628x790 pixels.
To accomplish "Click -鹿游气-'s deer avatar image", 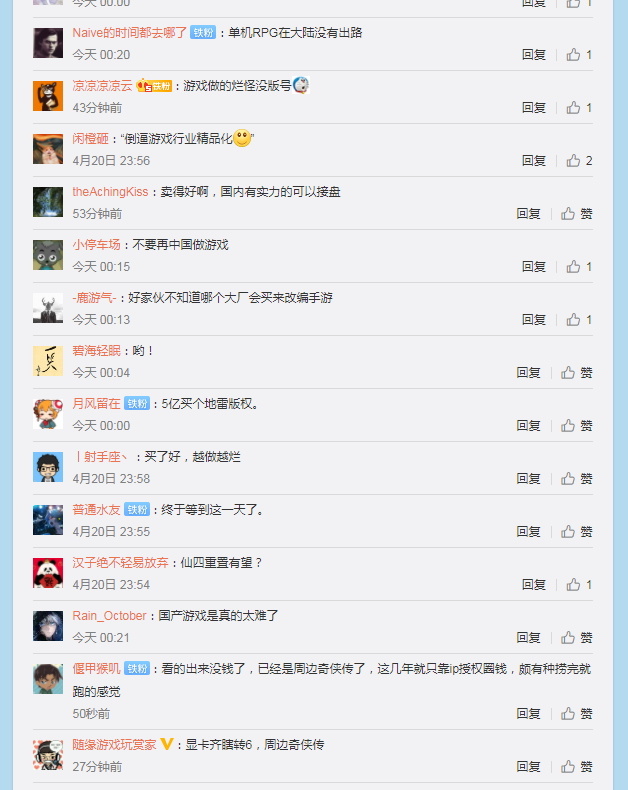I will click(x=48, y=308).
